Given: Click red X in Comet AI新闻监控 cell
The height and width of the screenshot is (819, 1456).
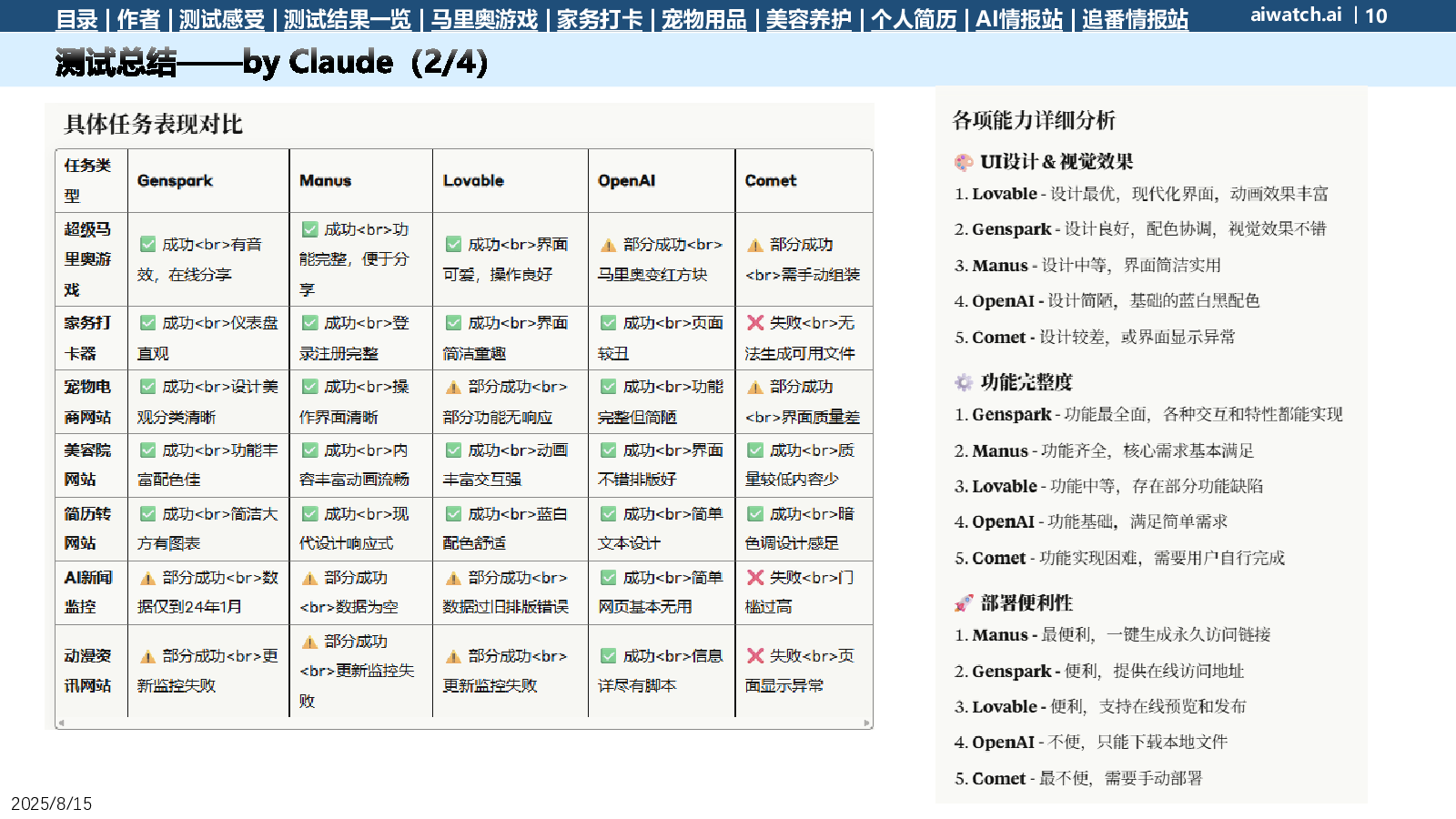Looking at the screenshot, I should click(755, 577).
